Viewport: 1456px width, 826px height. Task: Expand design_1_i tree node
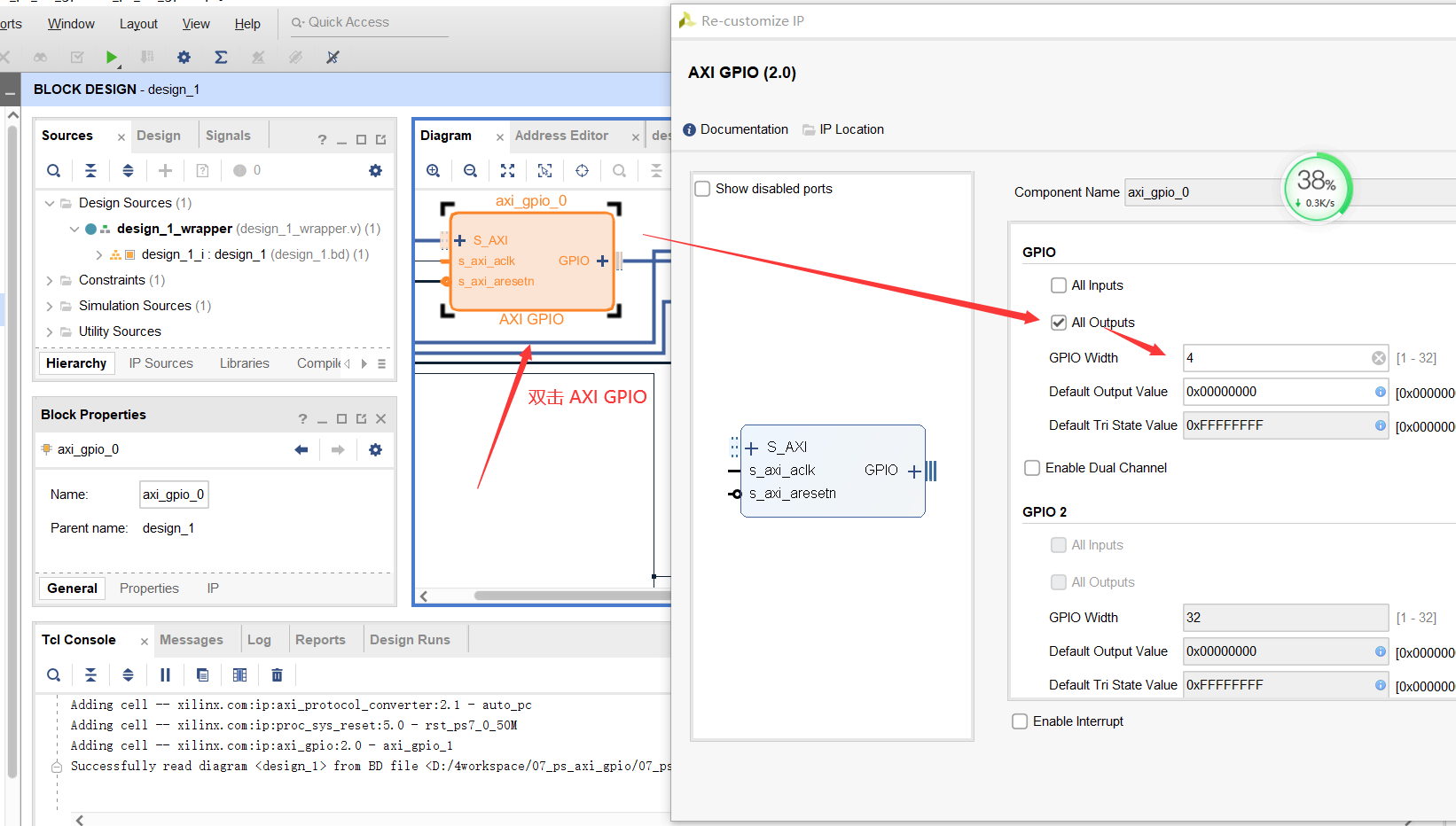pos(99,254)
